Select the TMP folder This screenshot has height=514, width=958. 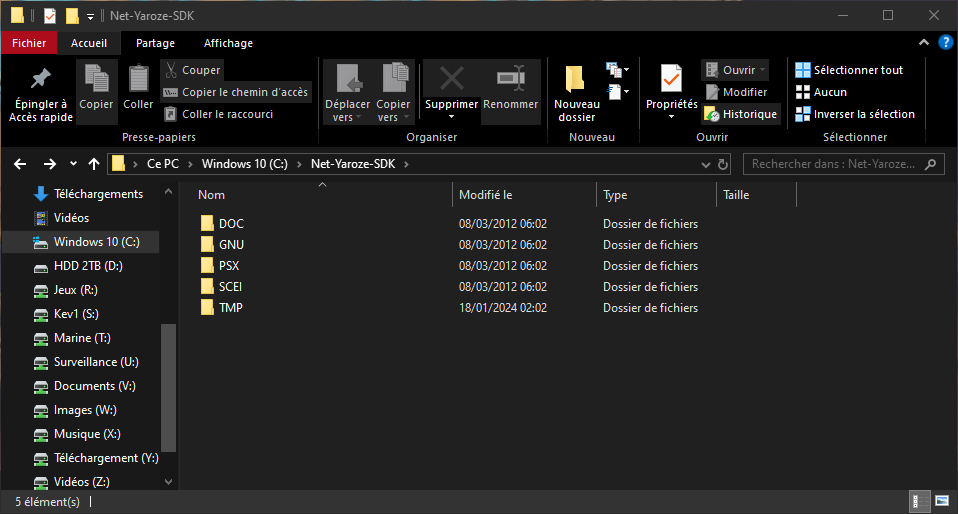click(x=222, y=307)
